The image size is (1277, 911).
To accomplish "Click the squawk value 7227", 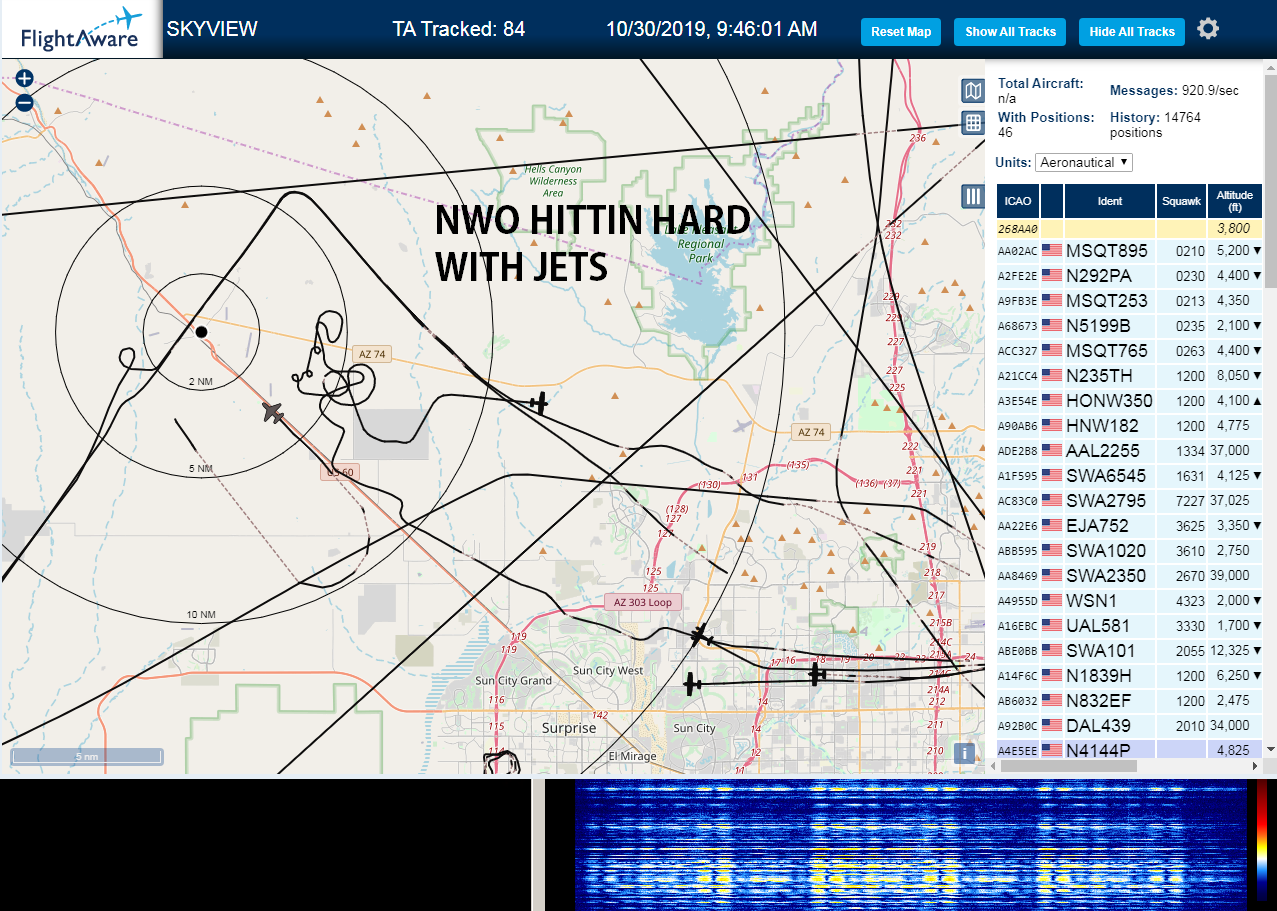I will pos(1190,500).
